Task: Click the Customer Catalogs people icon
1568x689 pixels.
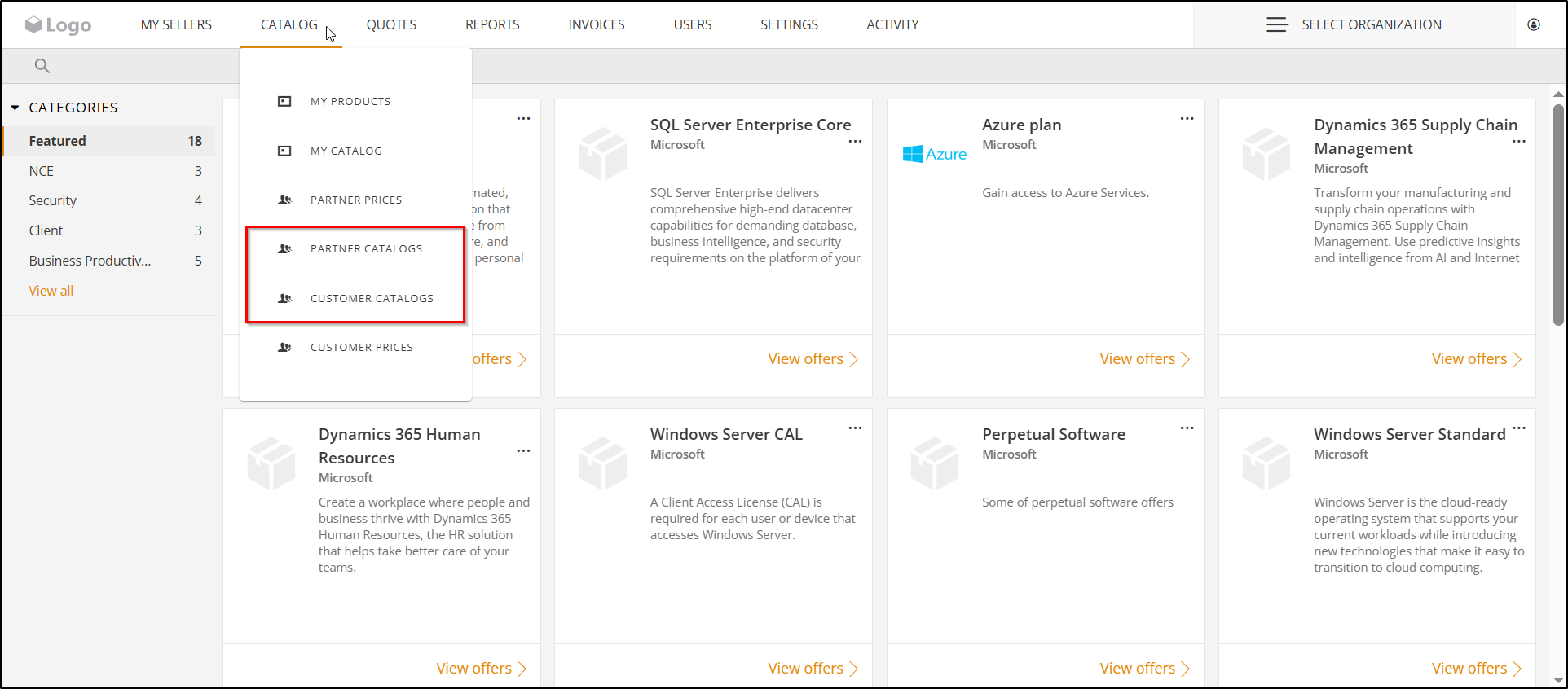Action: click(x=284, y=298)
